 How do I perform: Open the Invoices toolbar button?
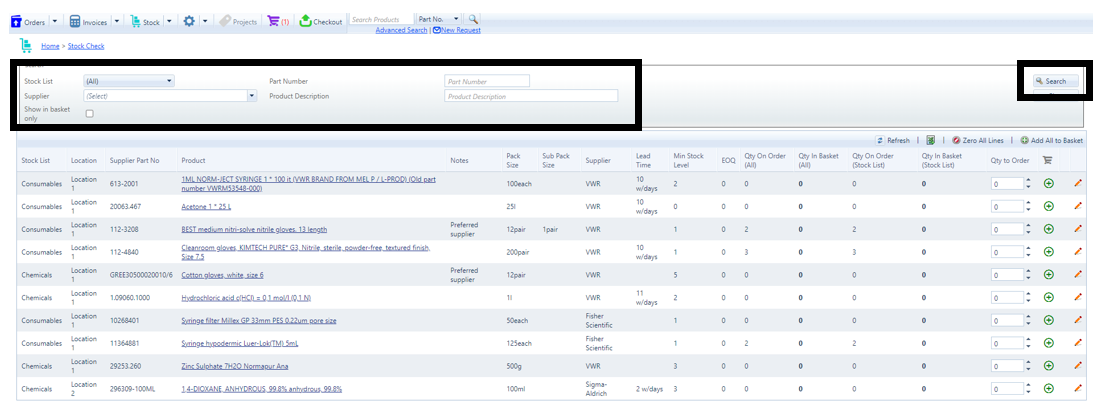tap(89, 22)
